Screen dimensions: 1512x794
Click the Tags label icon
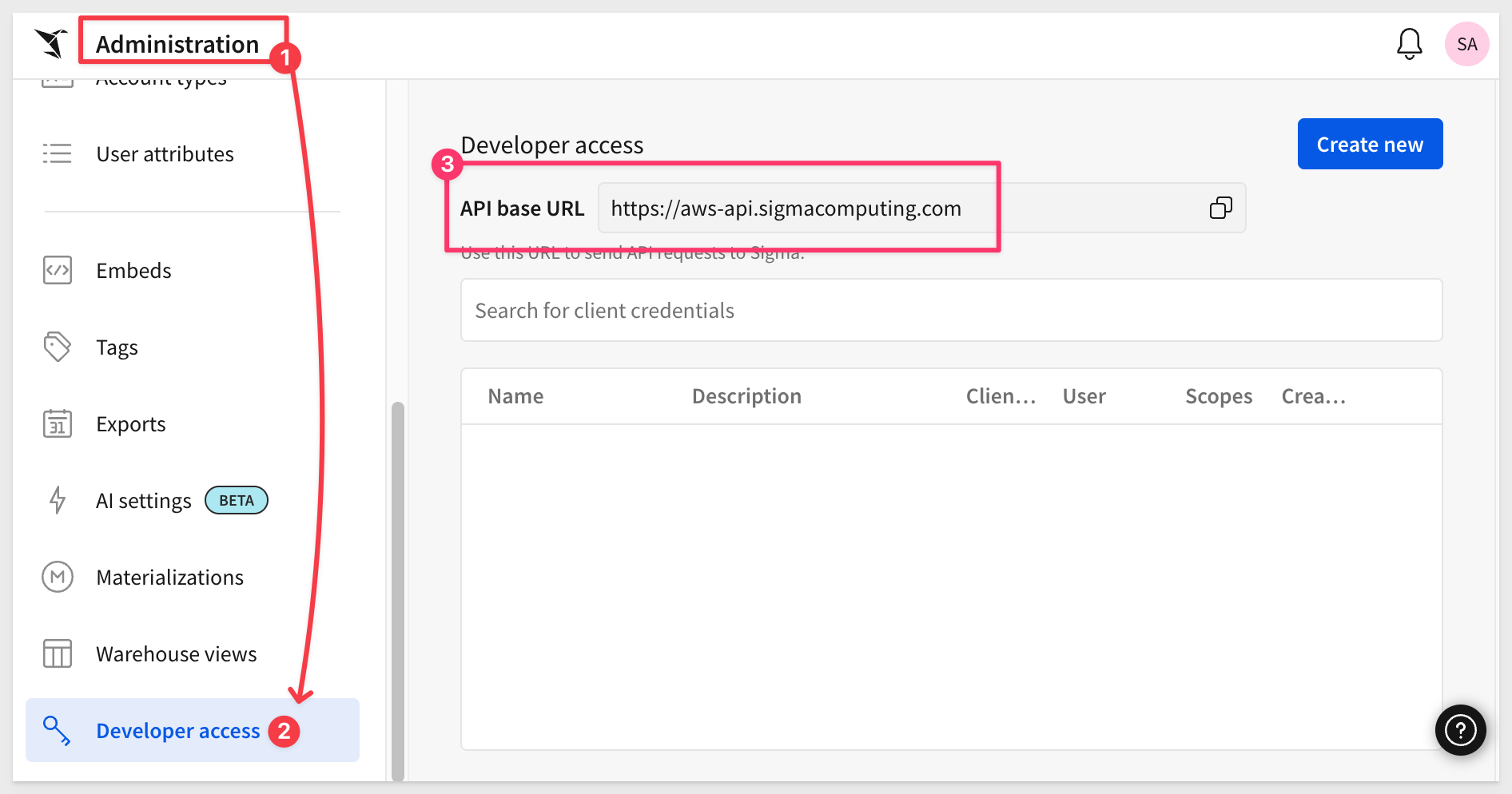click(58, 347)
